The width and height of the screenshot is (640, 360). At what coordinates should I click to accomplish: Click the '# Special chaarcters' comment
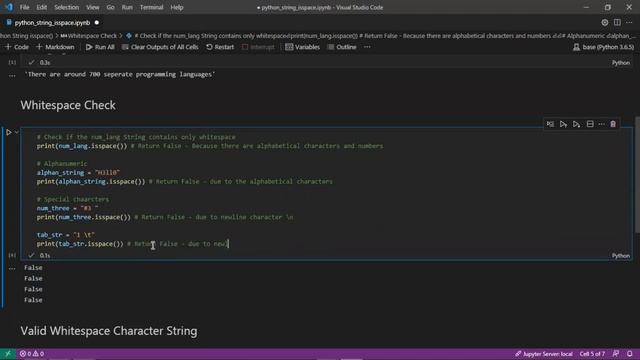[x=73, y=200]
